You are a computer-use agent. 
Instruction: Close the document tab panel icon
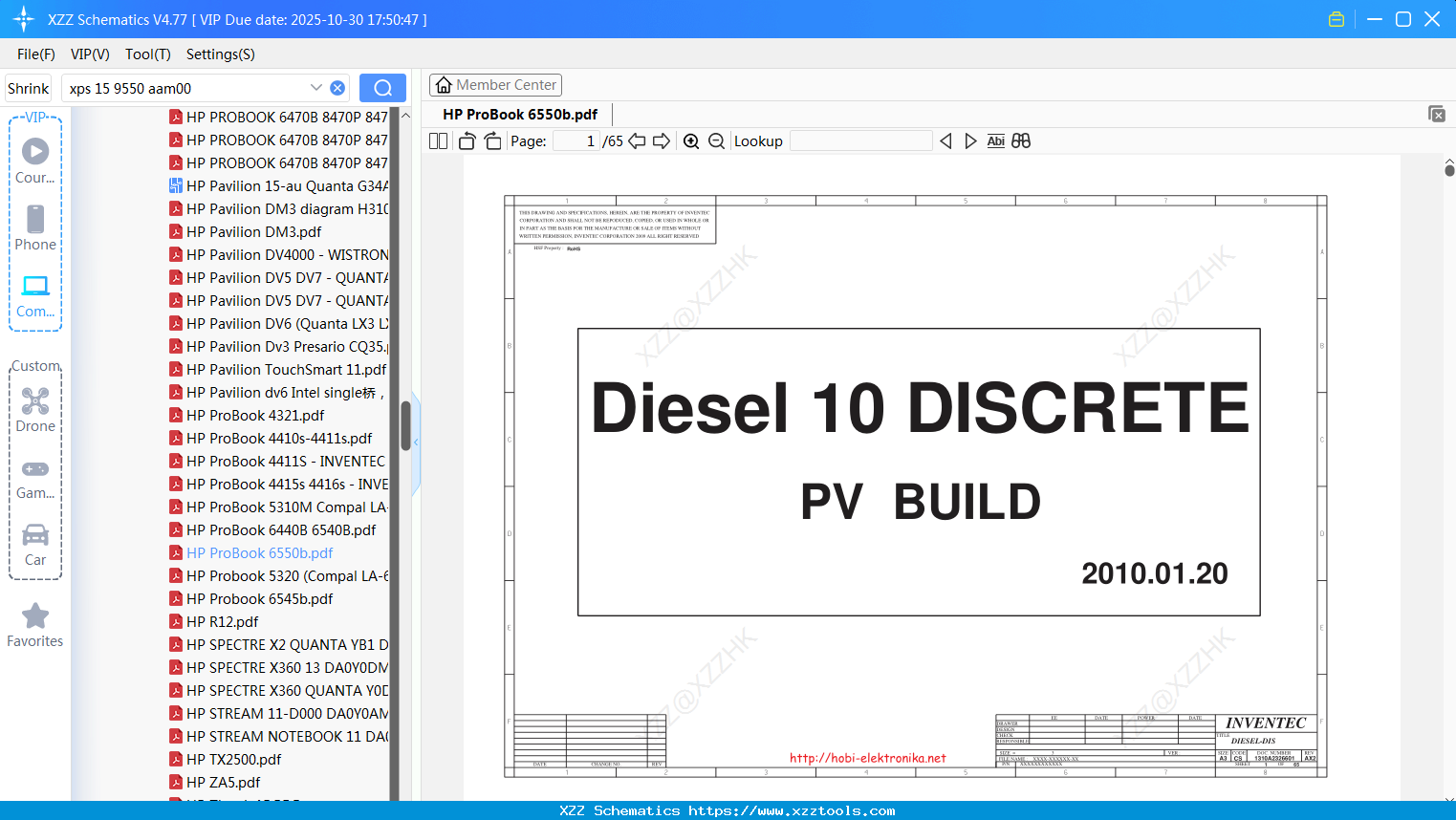[1437, 114]
